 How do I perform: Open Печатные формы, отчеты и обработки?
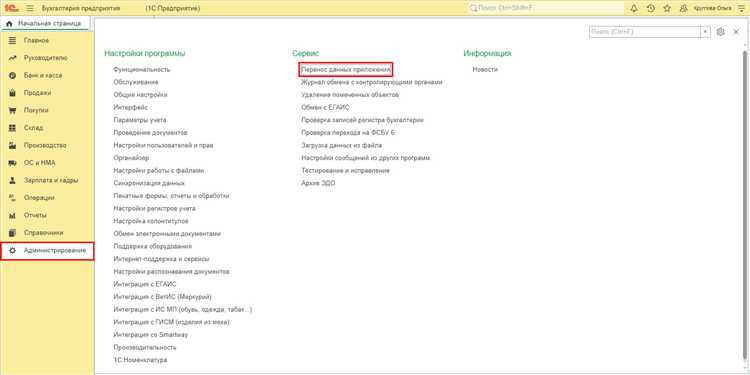[x=171, y=196]
